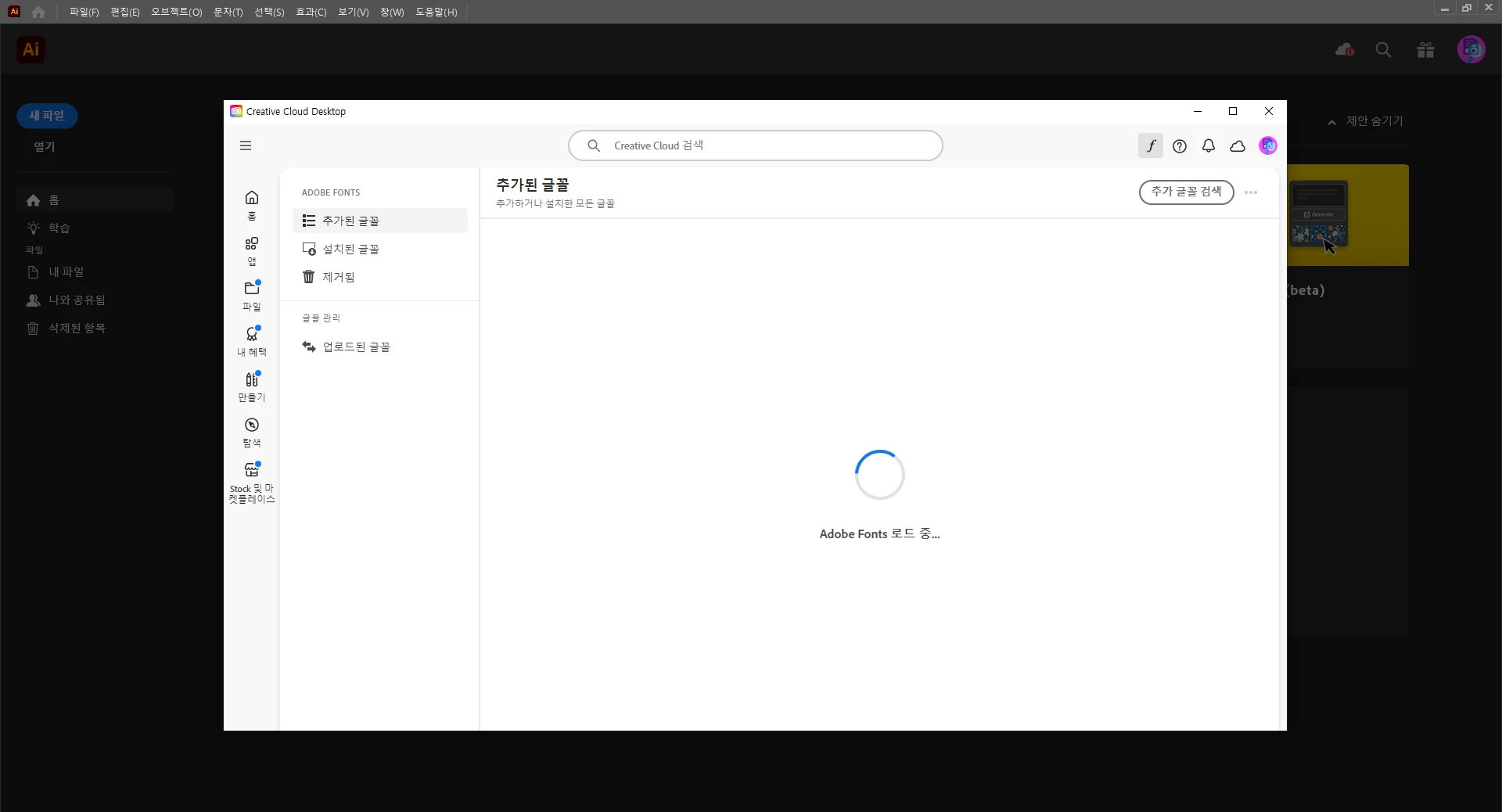Open the 오브젝트(O) menu
The height and width of the screenshot is (812, 1502).
pos(176,12)
